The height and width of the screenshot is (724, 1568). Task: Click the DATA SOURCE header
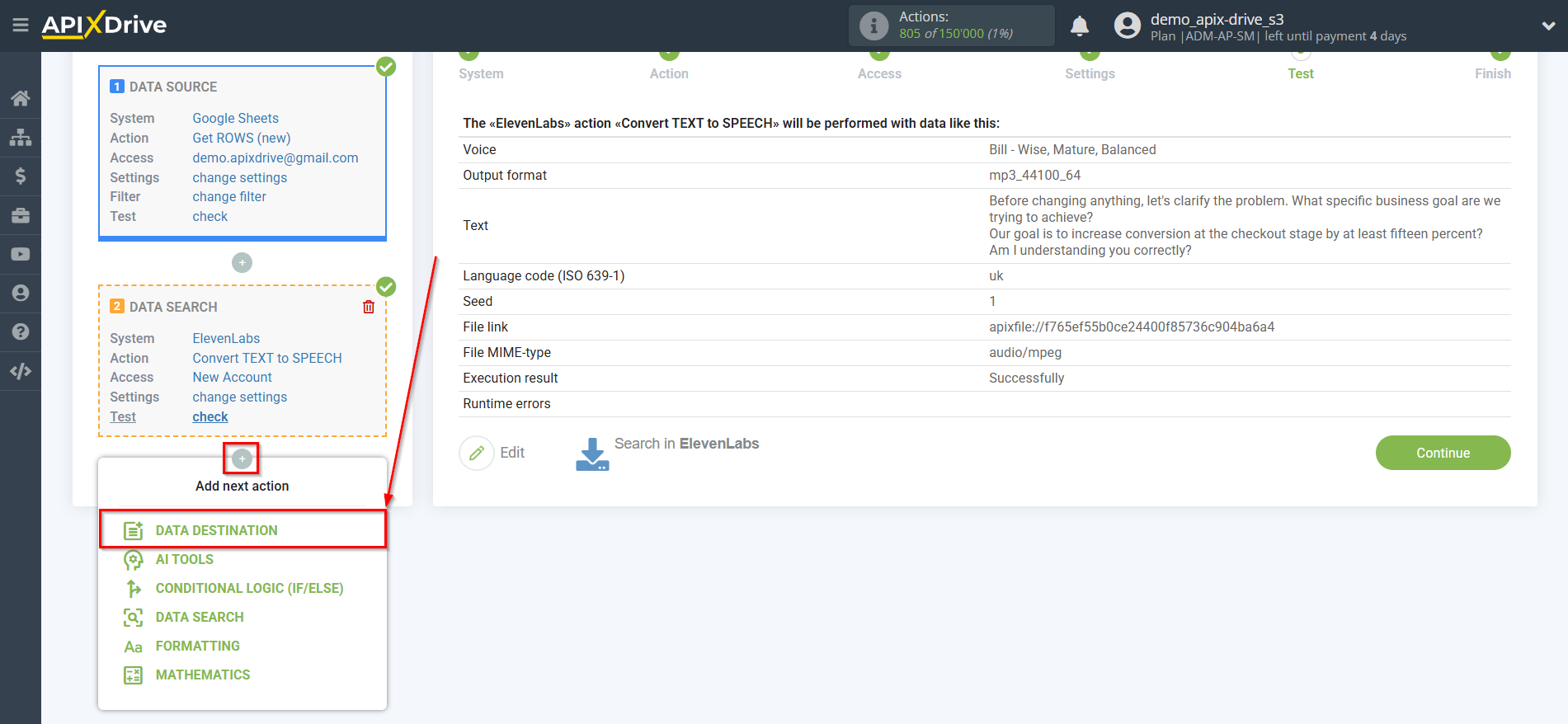[x=173, y=87]
